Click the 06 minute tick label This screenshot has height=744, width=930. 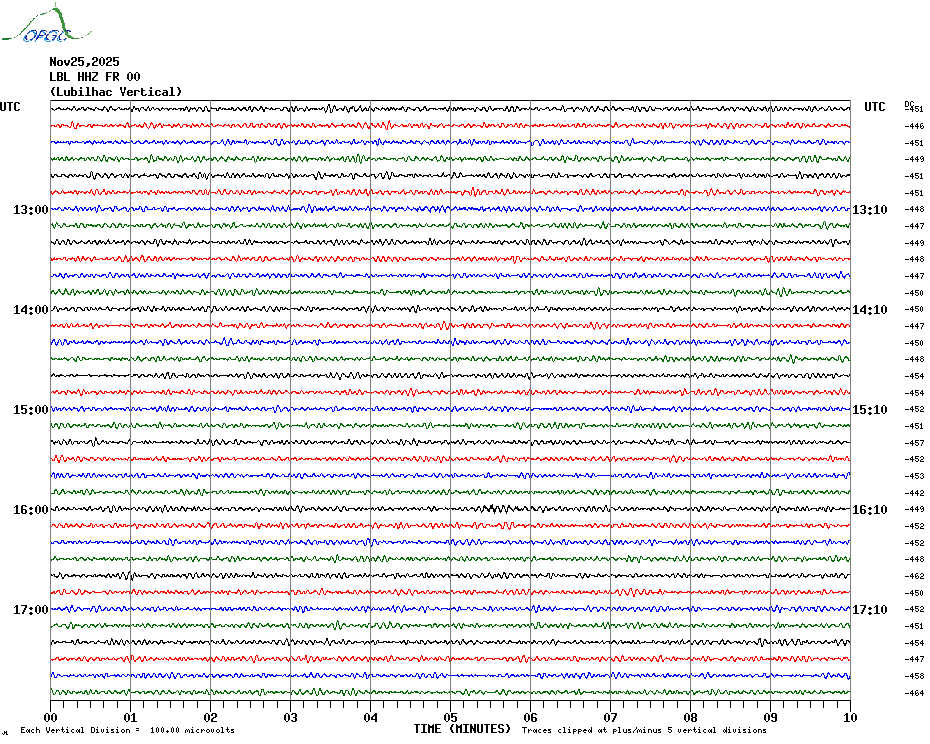click(531, 717)
